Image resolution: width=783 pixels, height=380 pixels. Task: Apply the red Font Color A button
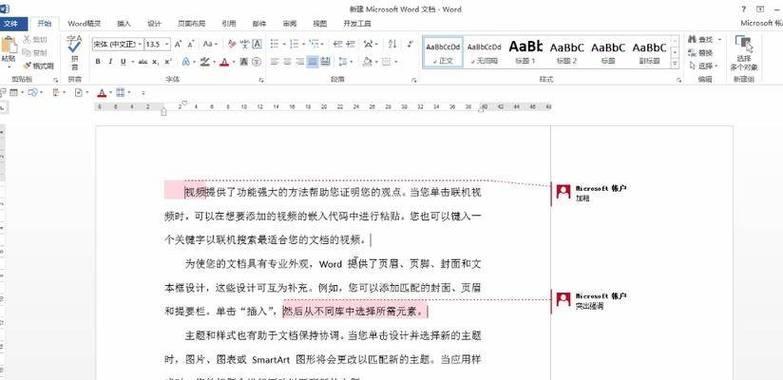tap(224, 62)
